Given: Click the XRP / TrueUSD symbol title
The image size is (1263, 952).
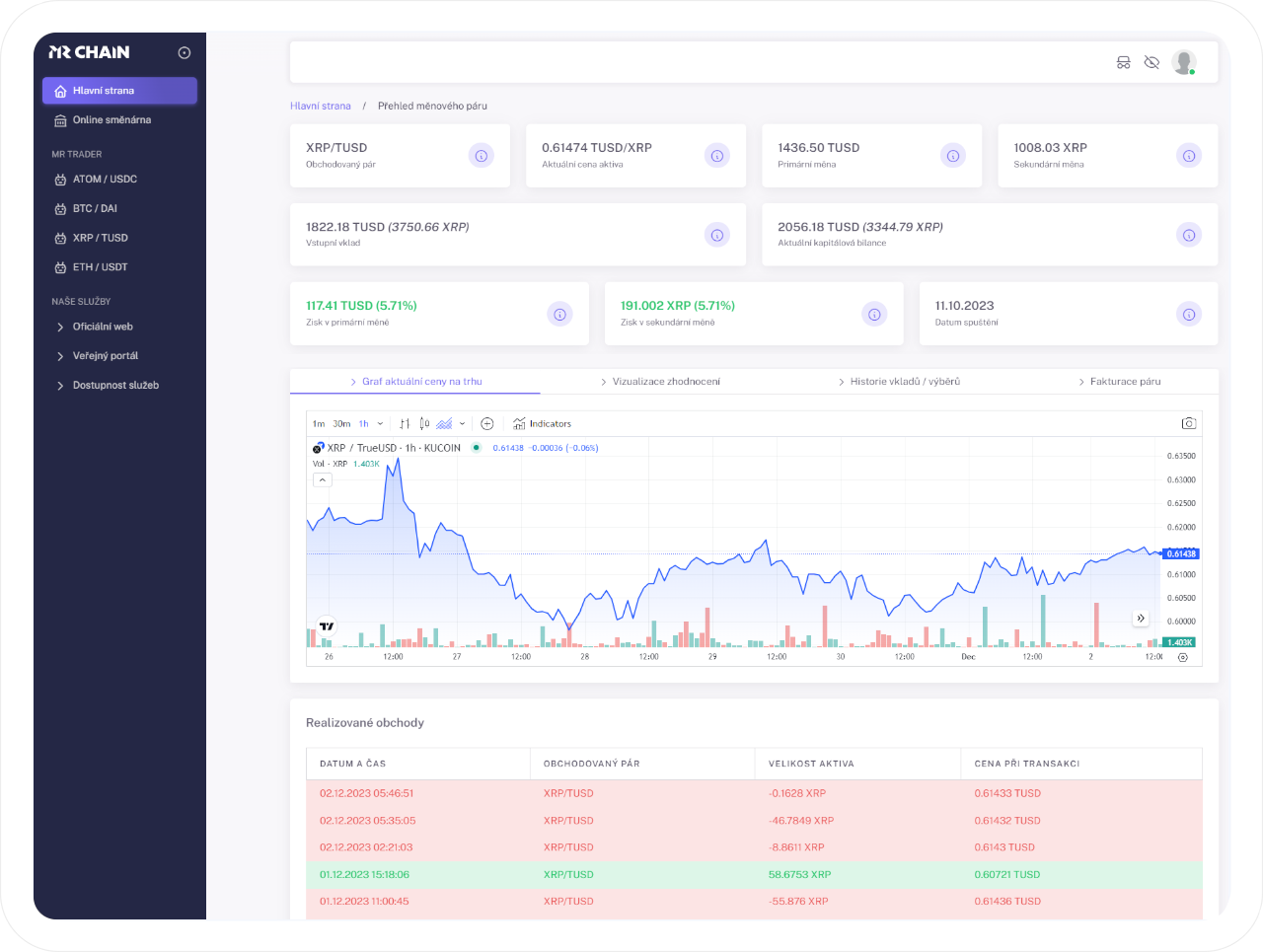Looking at the screenshot, I should point(394,448).
